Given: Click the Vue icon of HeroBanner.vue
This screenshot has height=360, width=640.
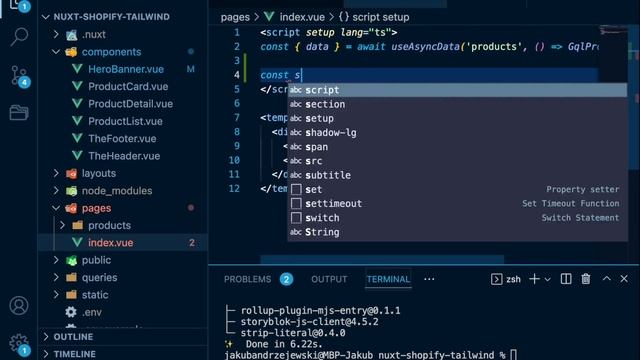Looking at the screenshot, I should tap(77, 69).
